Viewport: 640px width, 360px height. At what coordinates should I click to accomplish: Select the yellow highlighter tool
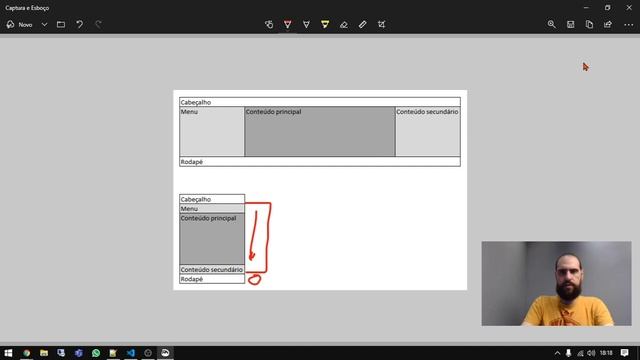tap(325, 24)
